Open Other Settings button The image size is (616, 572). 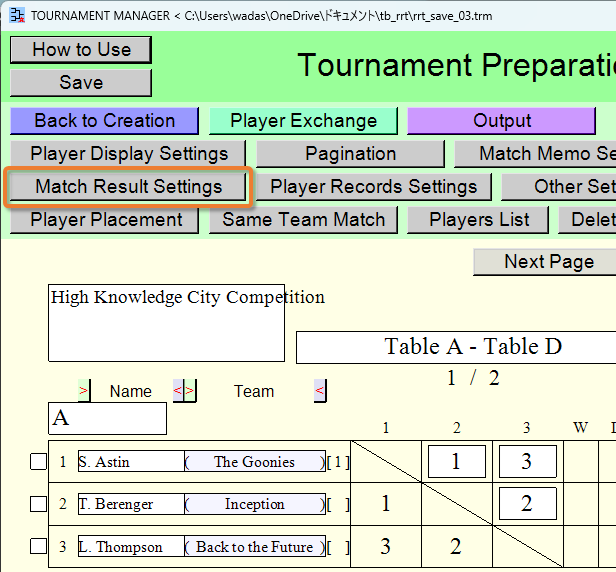pyautogui.click(x=559, y=187)
